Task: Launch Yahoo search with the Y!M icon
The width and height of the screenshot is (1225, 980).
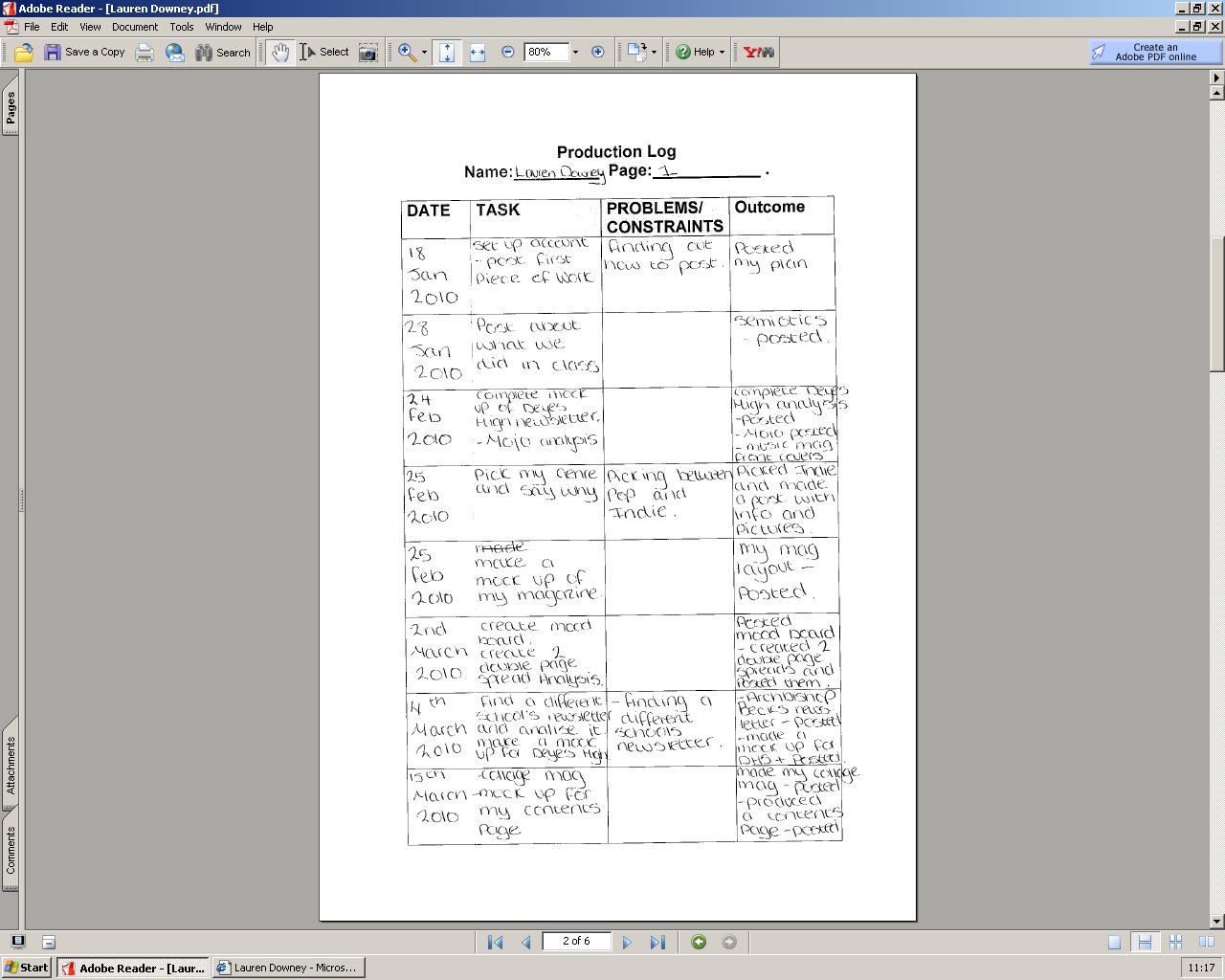Action: tap(755, 52)
